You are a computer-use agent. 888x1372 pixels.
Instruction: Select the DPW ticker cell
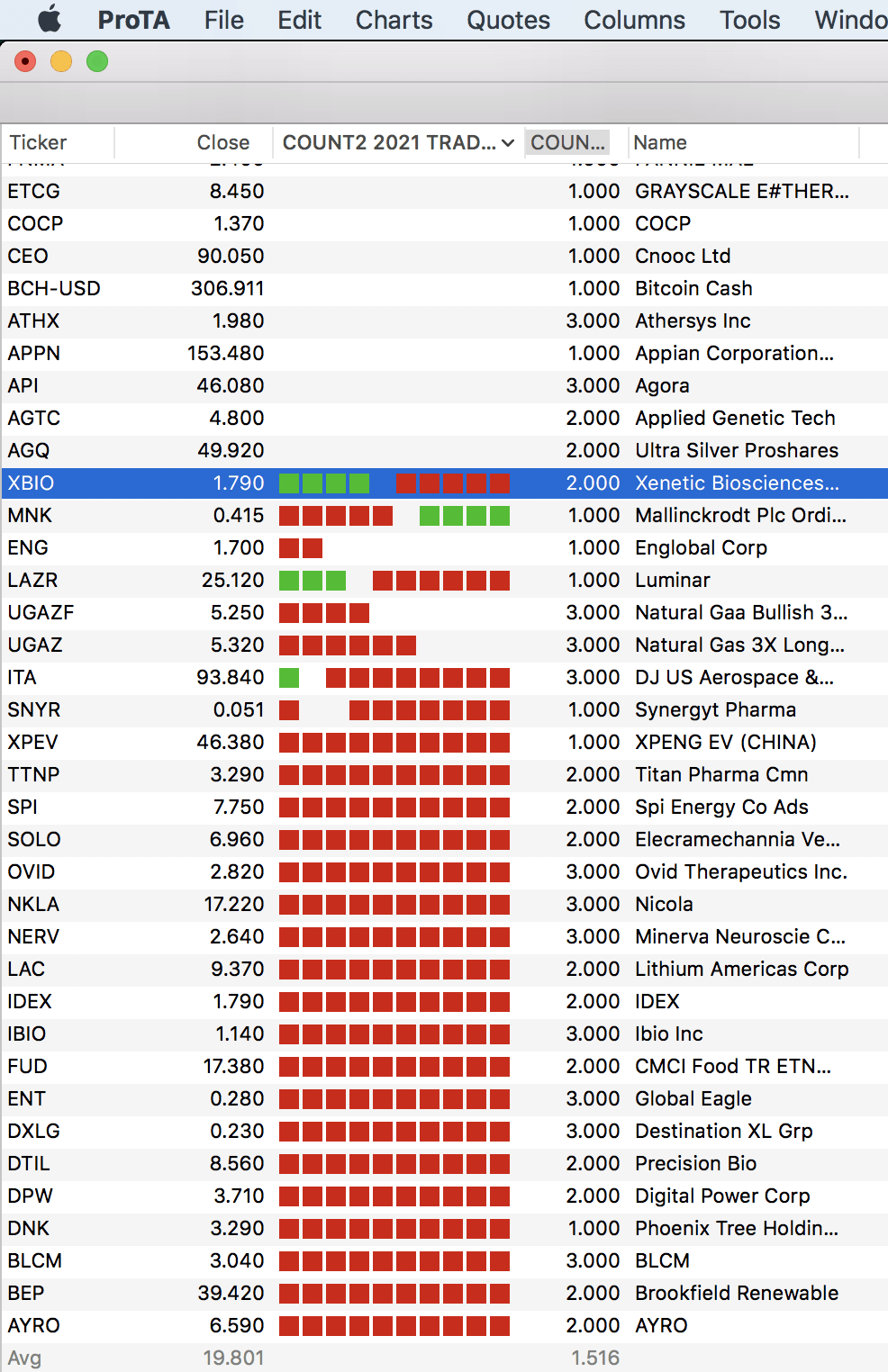(30, 1196)
